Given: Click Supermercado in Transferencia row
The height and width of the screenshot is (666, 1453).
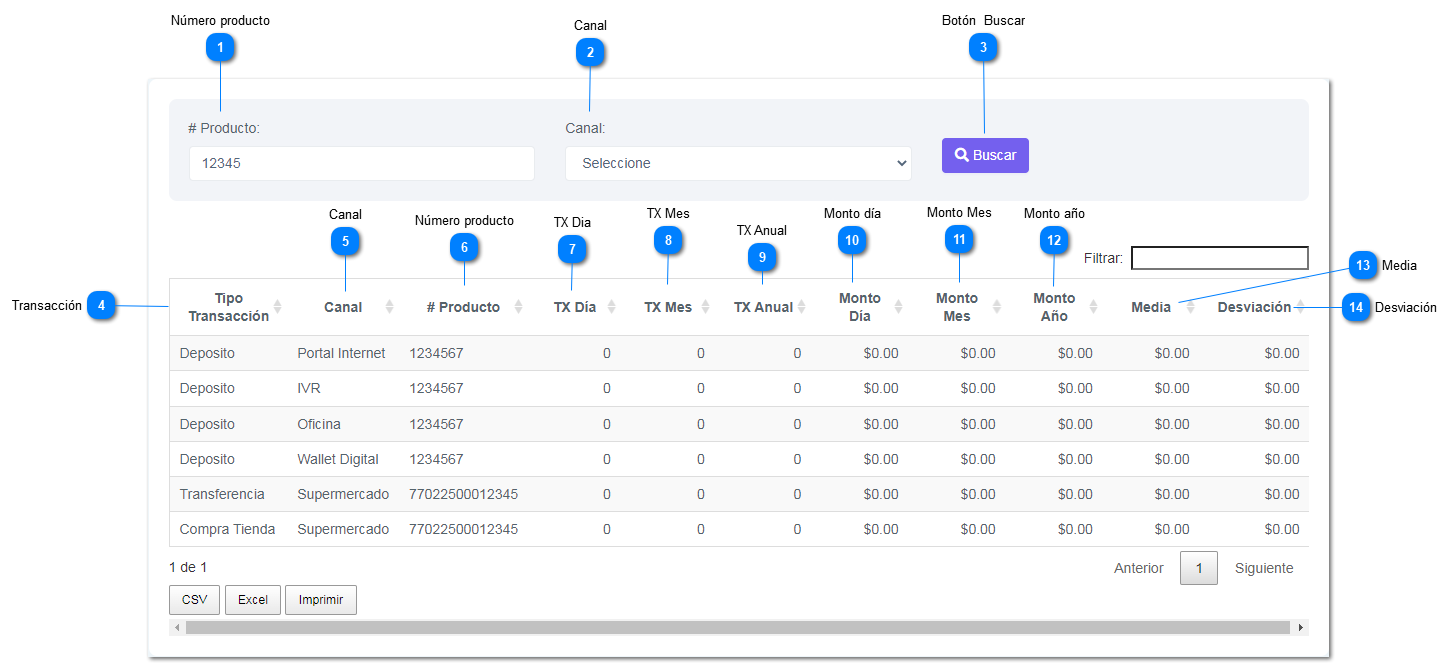Looking at the screenshot, I should (343, 494).
